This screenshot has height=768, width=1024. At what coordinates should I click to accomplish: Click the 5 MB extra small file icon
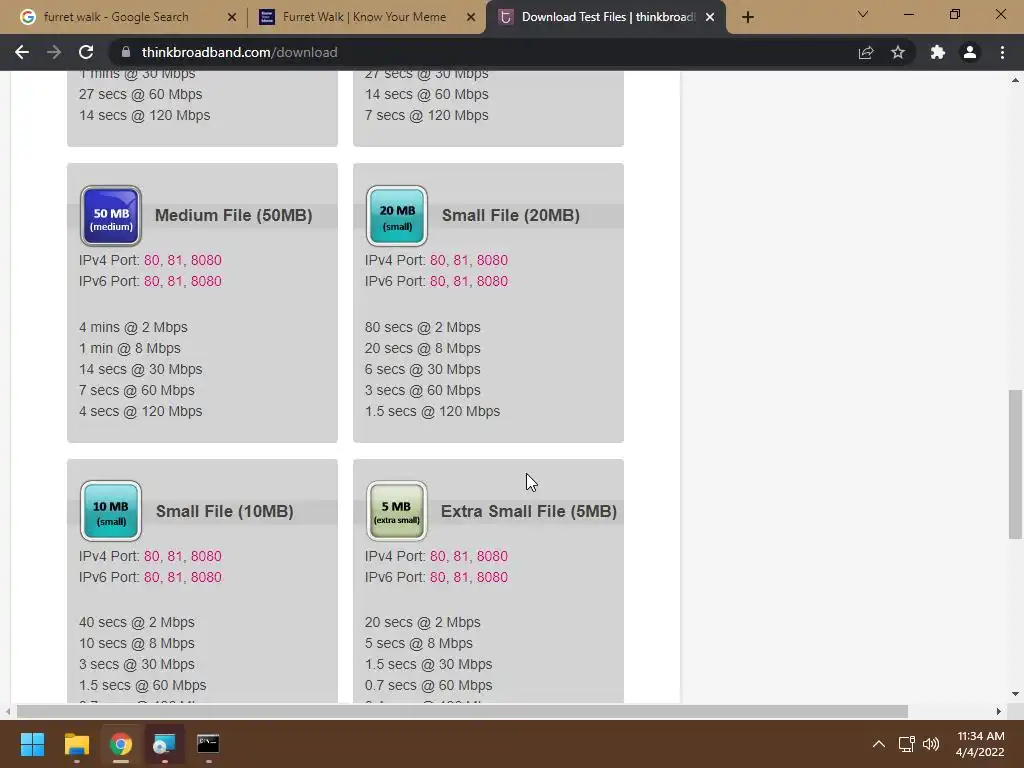coord(397,511)
